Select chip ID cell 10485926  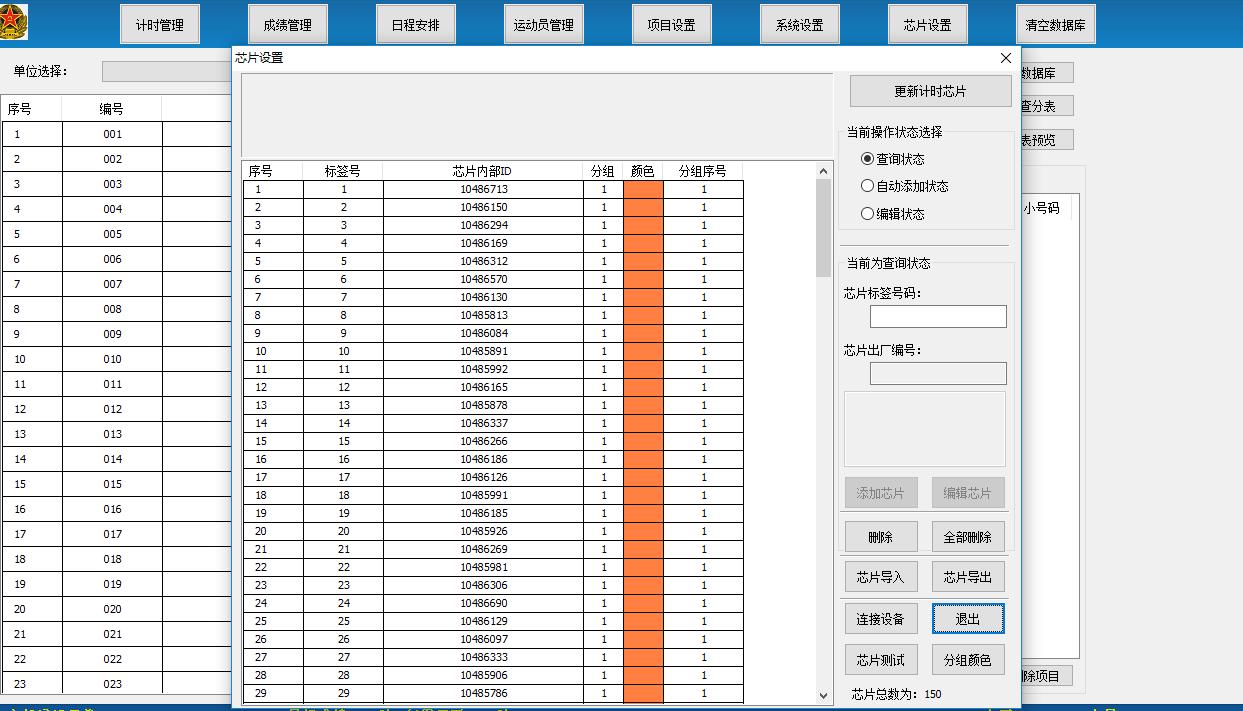click(483, 531)
